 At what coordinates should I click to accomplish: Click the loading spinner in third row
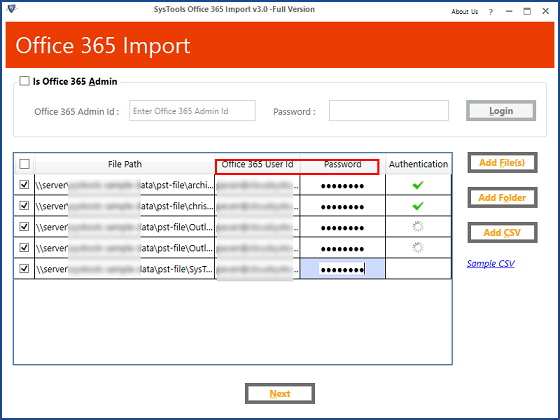(x=418, y=226)
